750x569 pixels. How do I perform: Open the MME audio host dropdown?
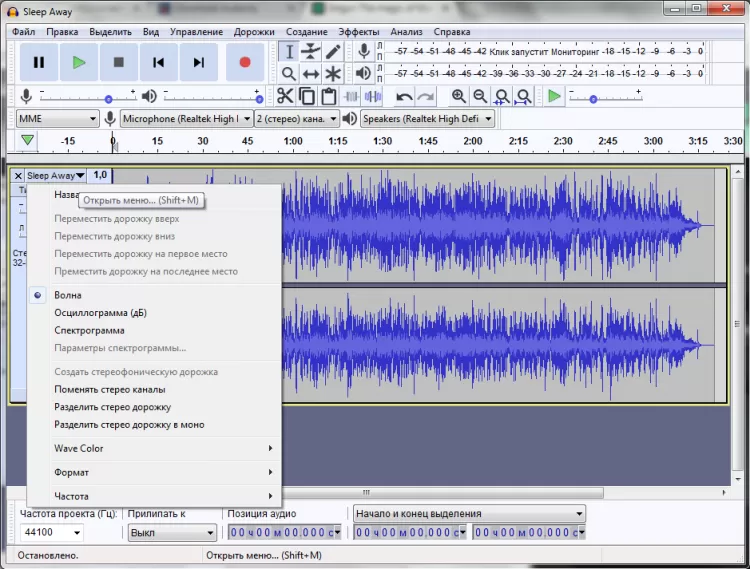tap(57, 118)
